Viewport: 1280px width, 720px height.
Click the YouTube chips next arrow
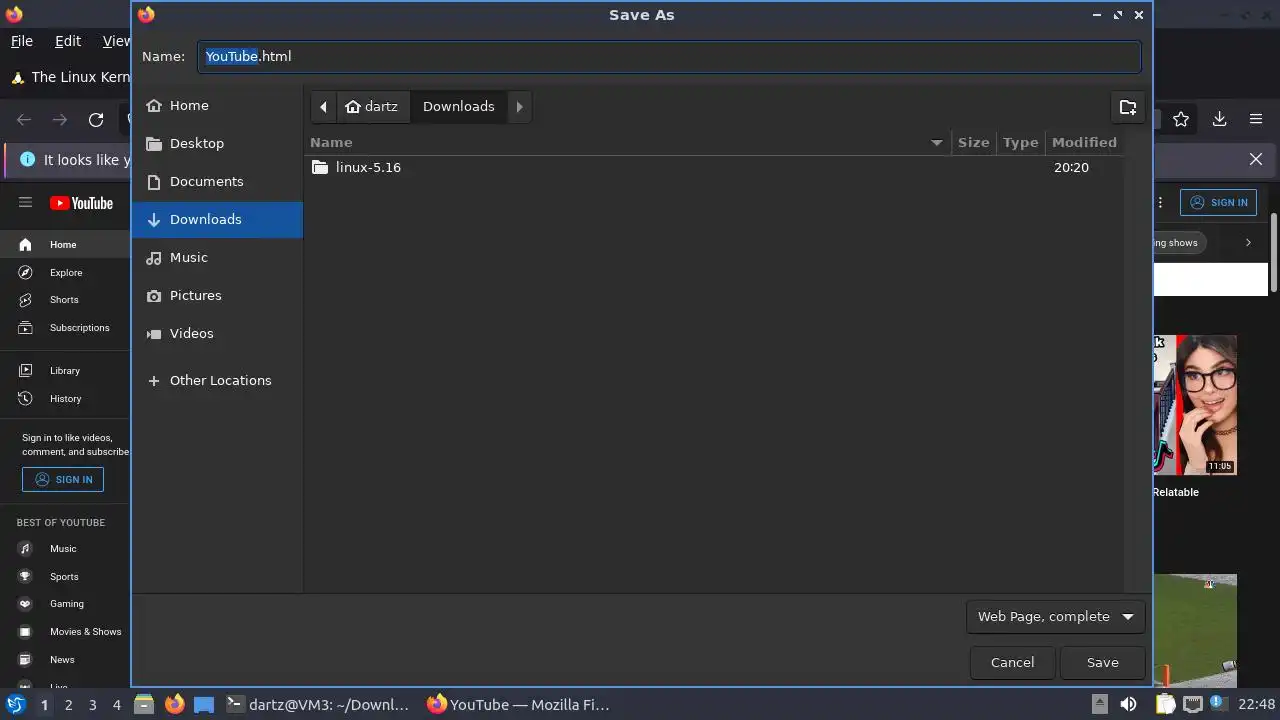(x=1248, y=242)
